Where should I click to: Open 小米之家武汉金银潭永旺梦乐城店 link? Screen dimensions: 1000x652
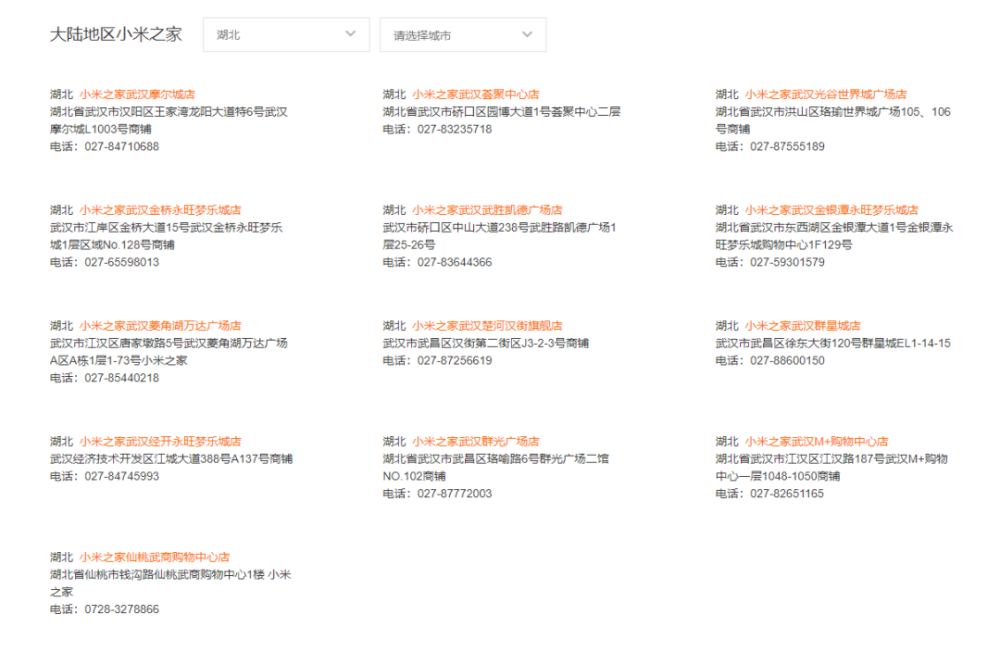click(832, 210)
